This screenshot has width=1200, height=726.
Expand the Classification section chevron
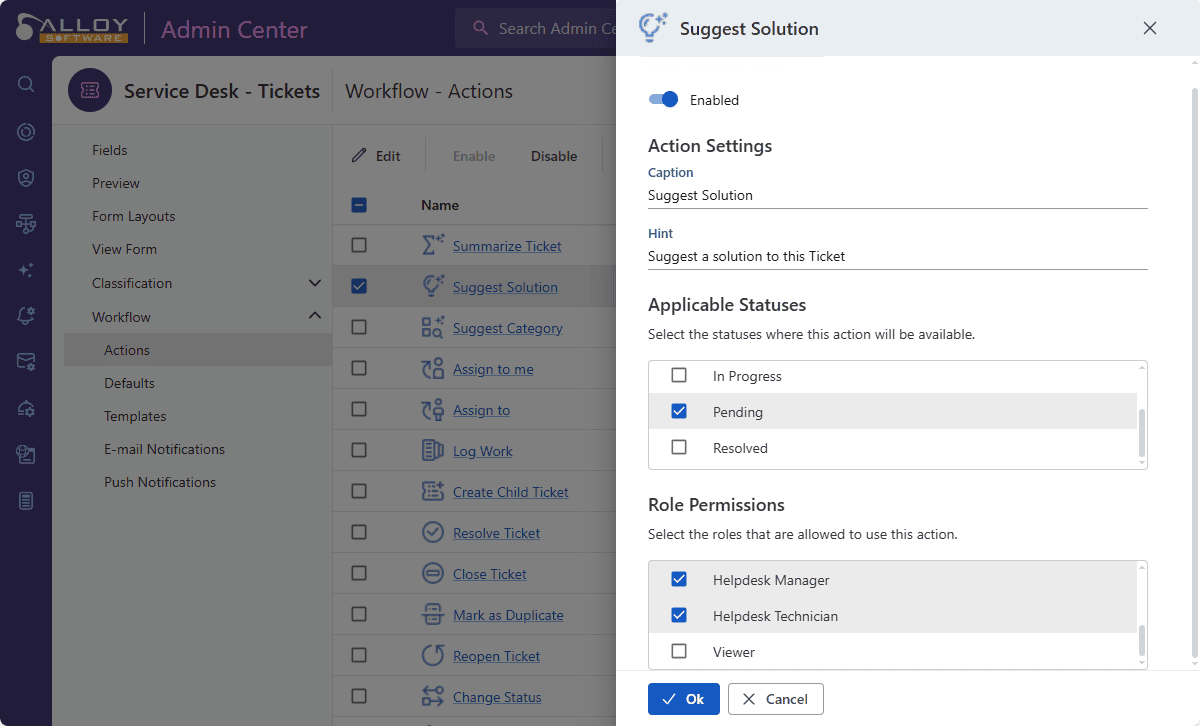point(315,283)
